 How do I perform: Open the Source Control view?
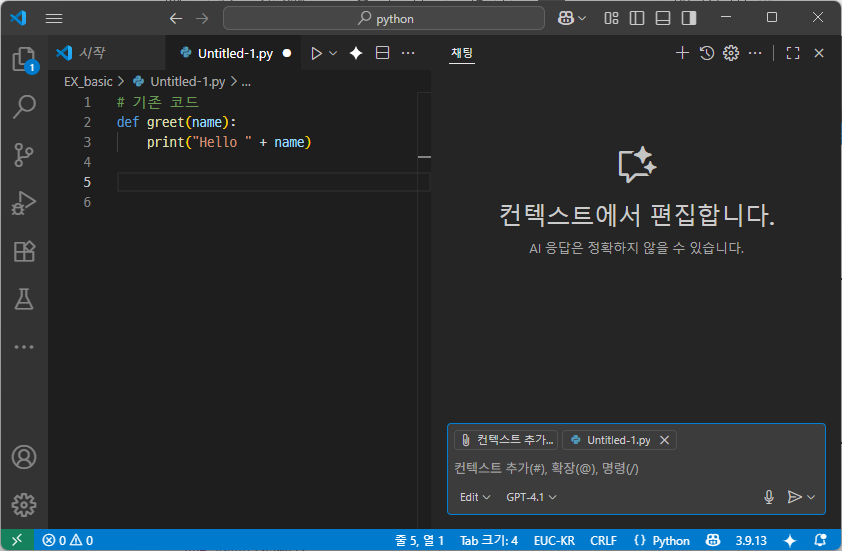point(24,155)
